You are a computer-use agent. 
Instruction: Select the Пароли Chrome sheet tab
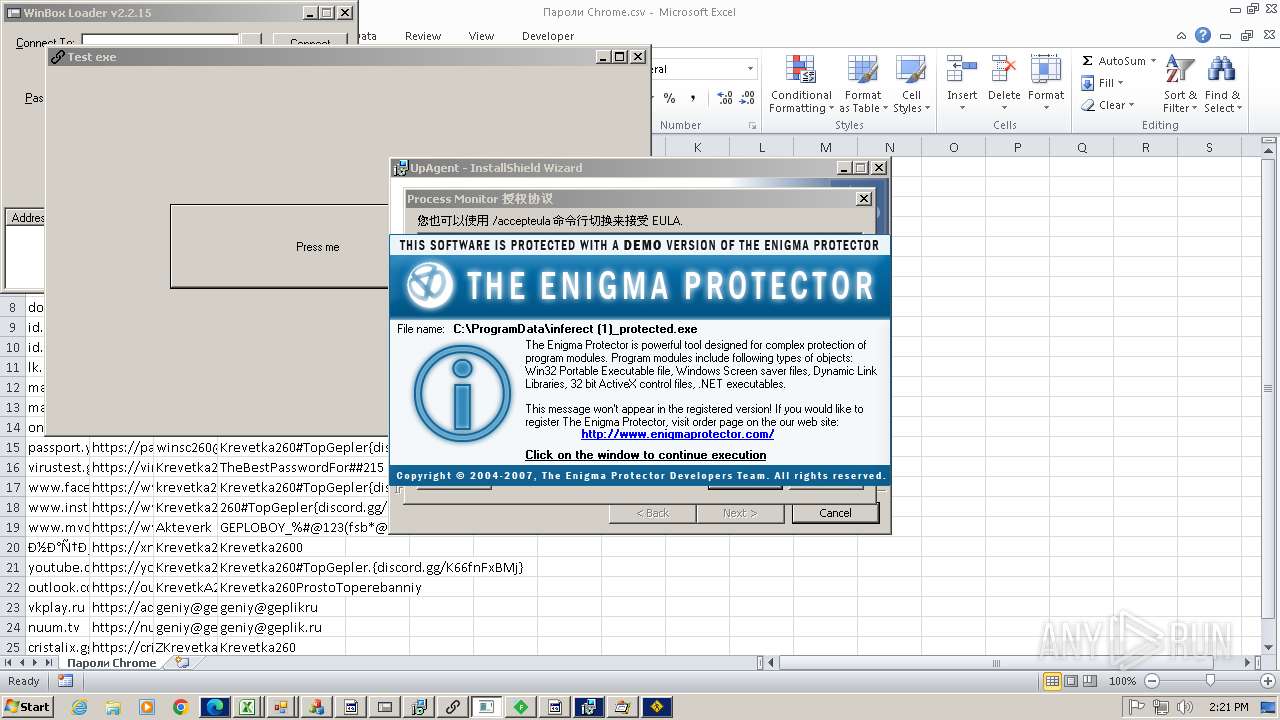pos(111,663)
